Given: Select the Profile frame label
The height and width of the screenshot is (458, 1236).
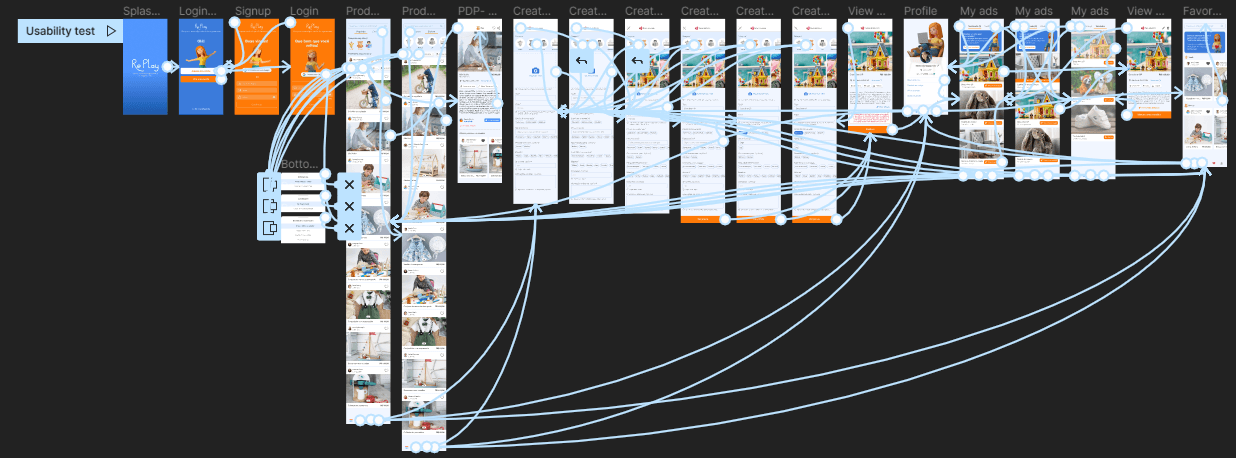Looking at the screenshot, I should coord(921,11).
